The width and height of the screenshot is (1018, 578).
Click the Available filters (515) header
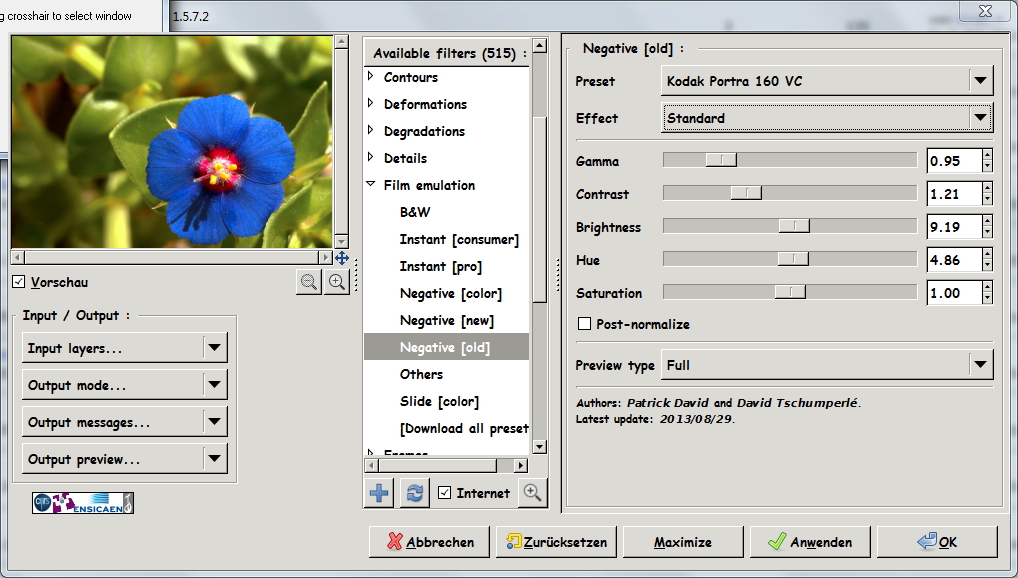(x=447, y=53)
